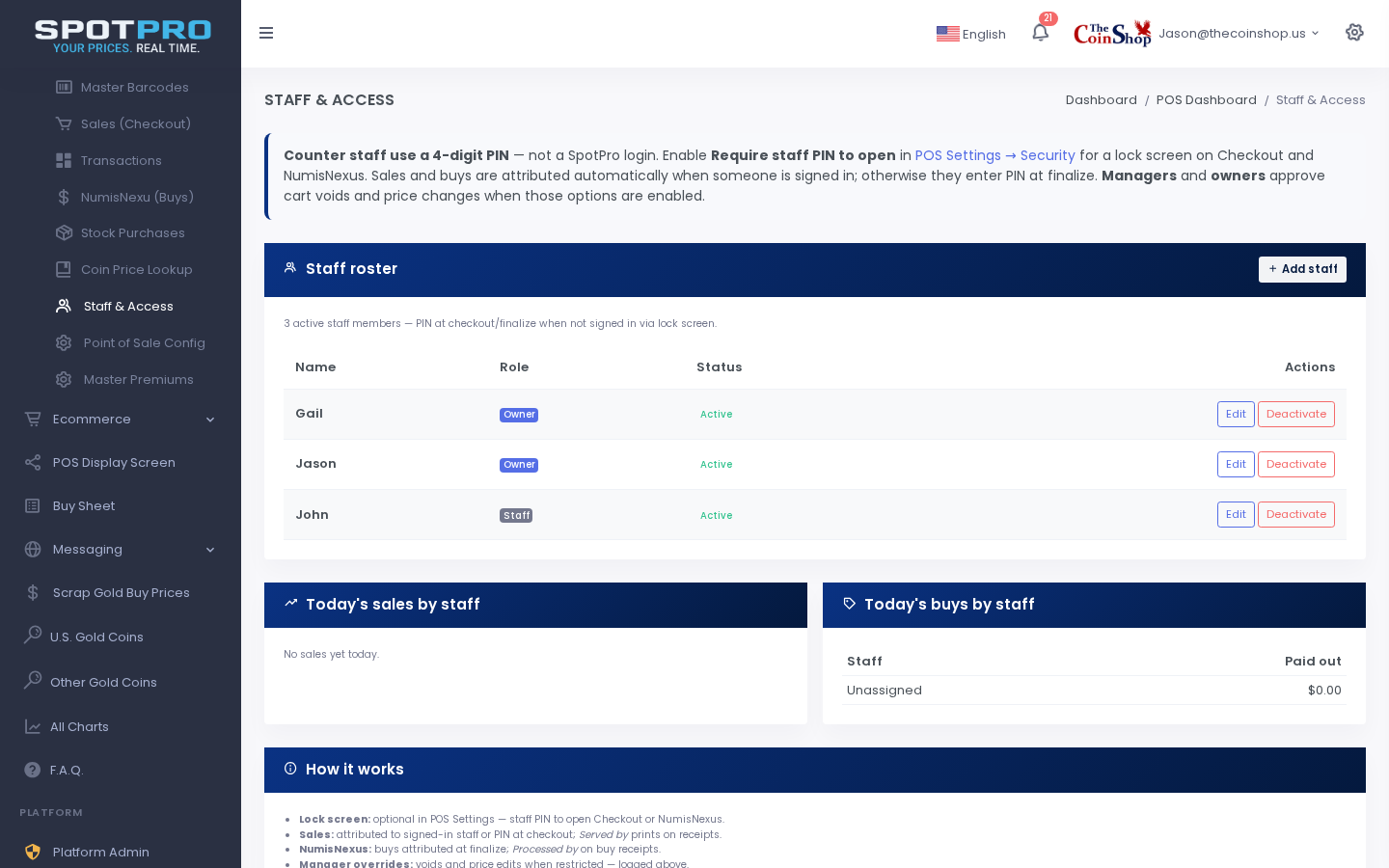Click the Role column header
The height and width of the screenshot is (868, 1389).
click(514, 367)
